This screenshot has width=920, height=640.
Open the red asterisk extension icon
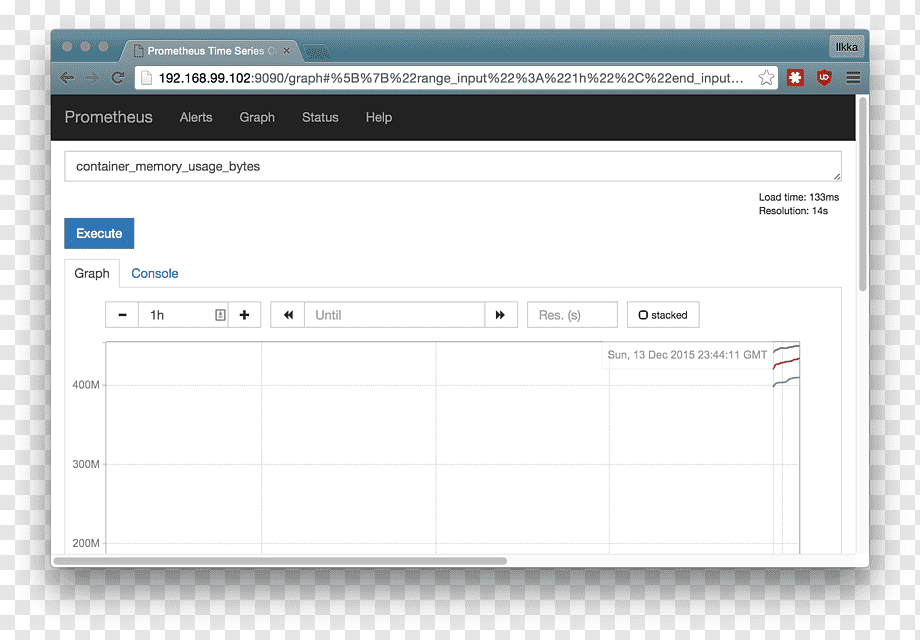795,77
